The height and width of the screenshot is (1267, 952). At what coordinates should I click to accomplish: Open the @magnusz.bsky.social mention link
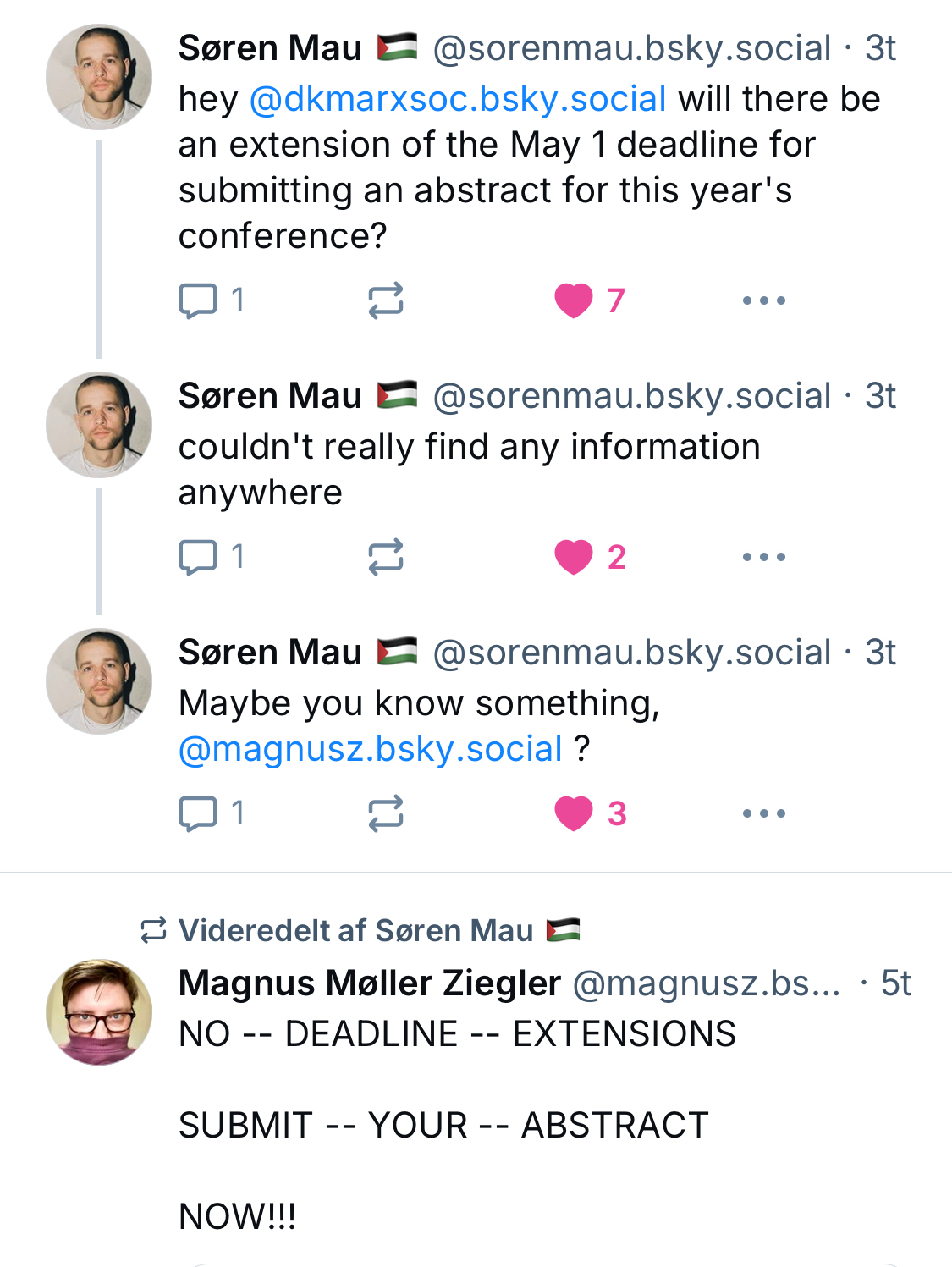coord(371,749)
